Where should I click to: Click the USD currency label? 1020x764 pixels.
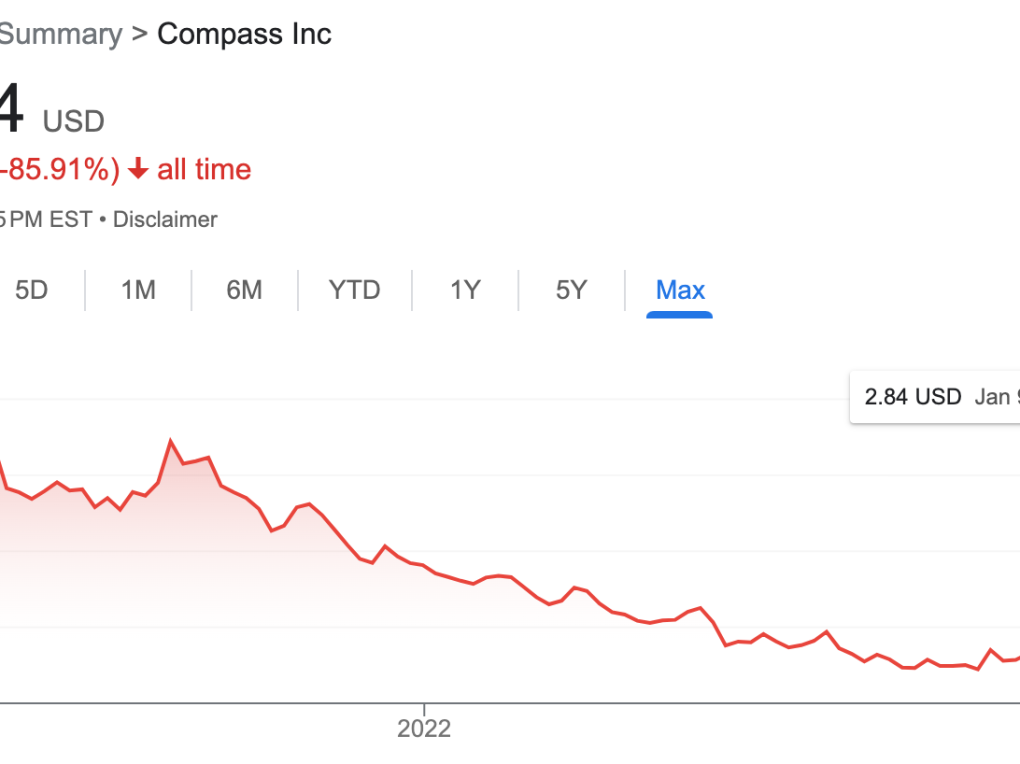coord(73,122)
